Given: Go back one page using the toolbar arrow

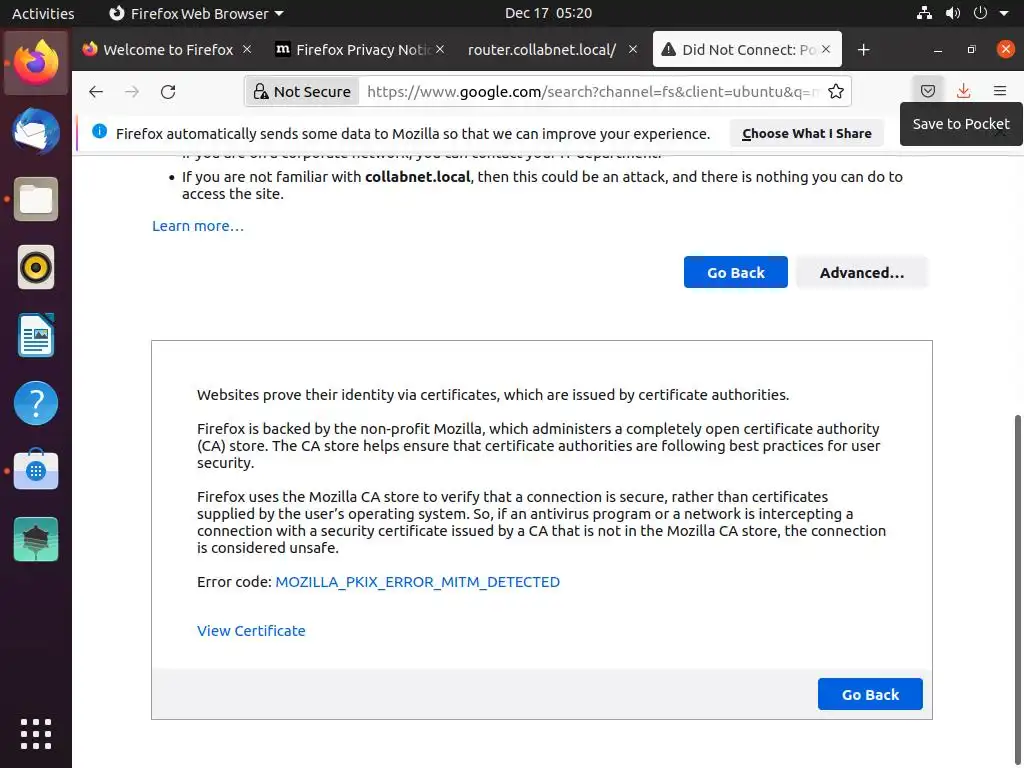Looking at the screenshot, I should pos(96,91).
